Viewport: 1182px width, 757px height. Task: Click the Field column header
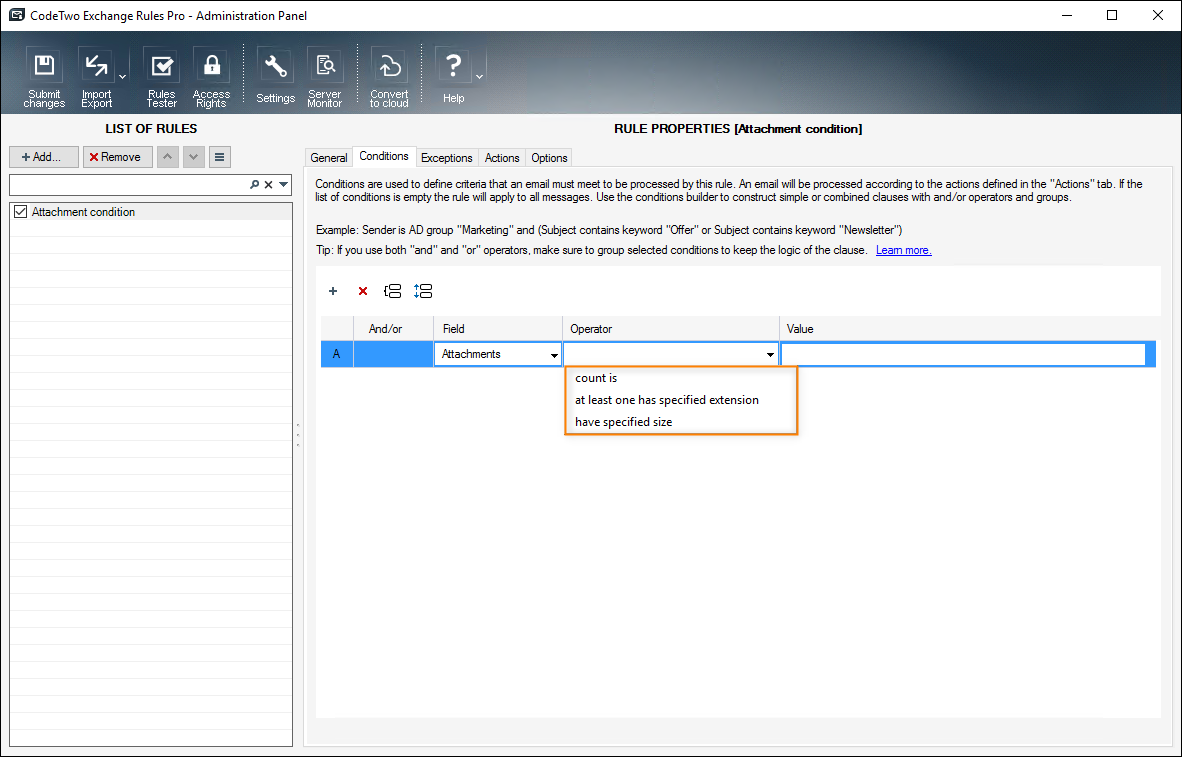click(498, 329)
